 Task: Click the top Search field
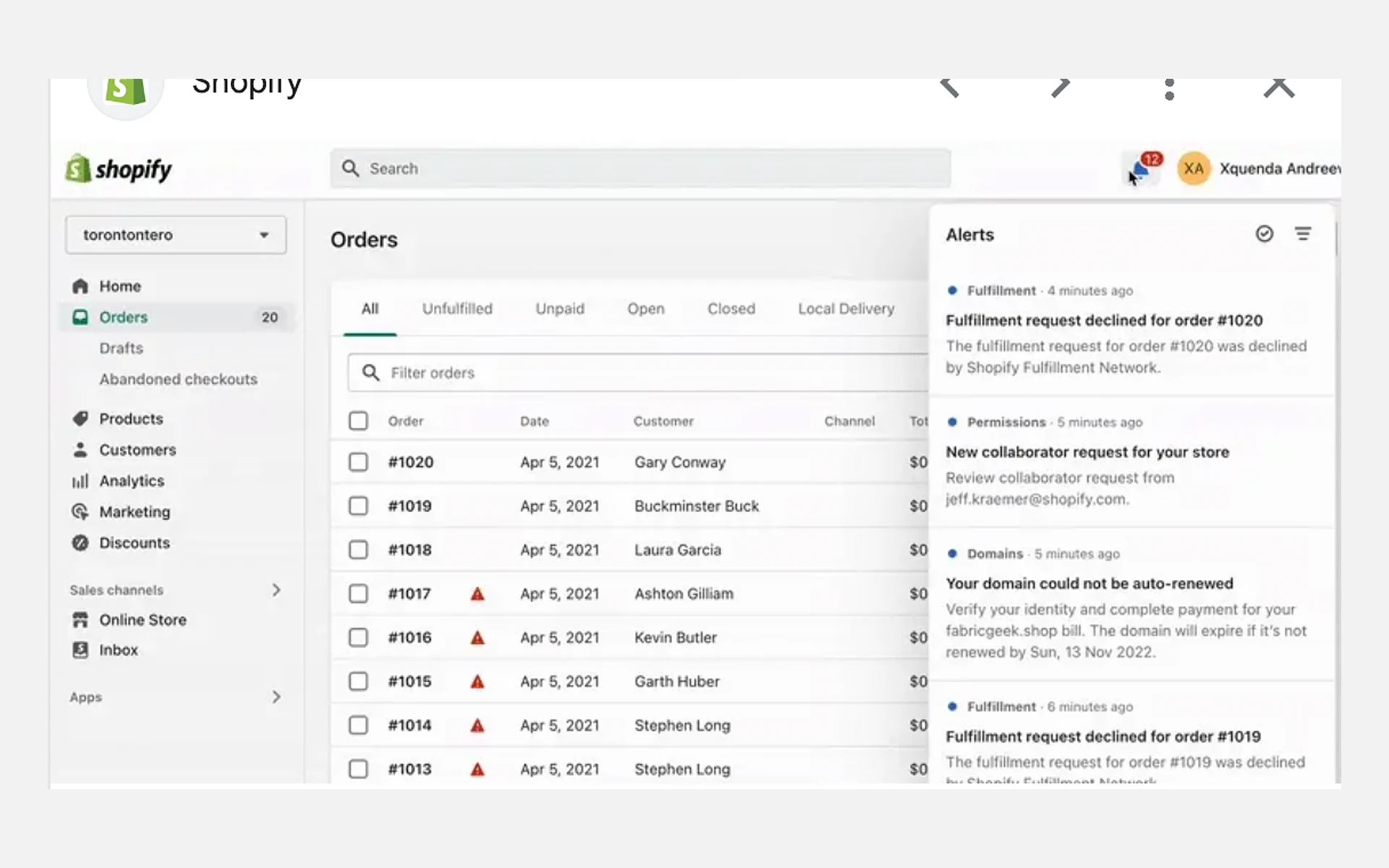click(641, 169)
